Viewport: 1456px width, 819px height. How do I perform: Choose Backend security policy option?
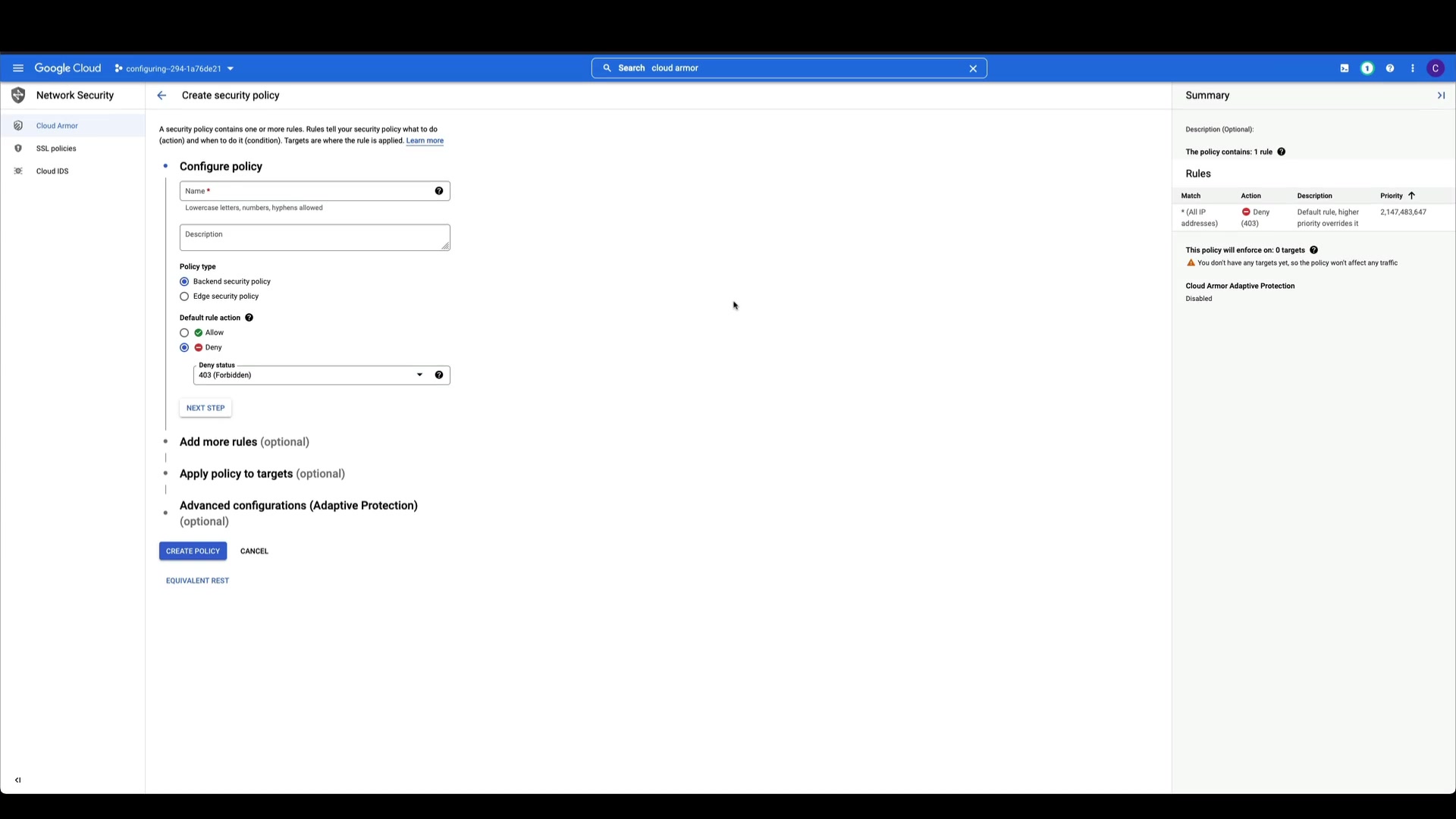[184, 281]
